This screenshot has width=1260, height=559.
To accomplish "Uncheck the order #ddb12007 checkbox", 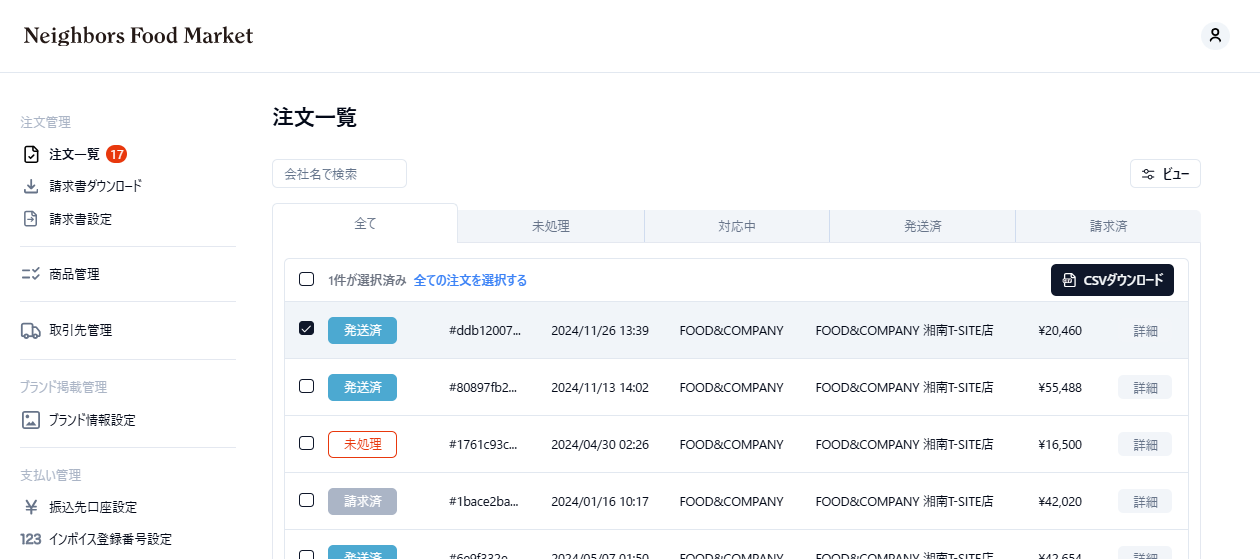I will [307, 328].
